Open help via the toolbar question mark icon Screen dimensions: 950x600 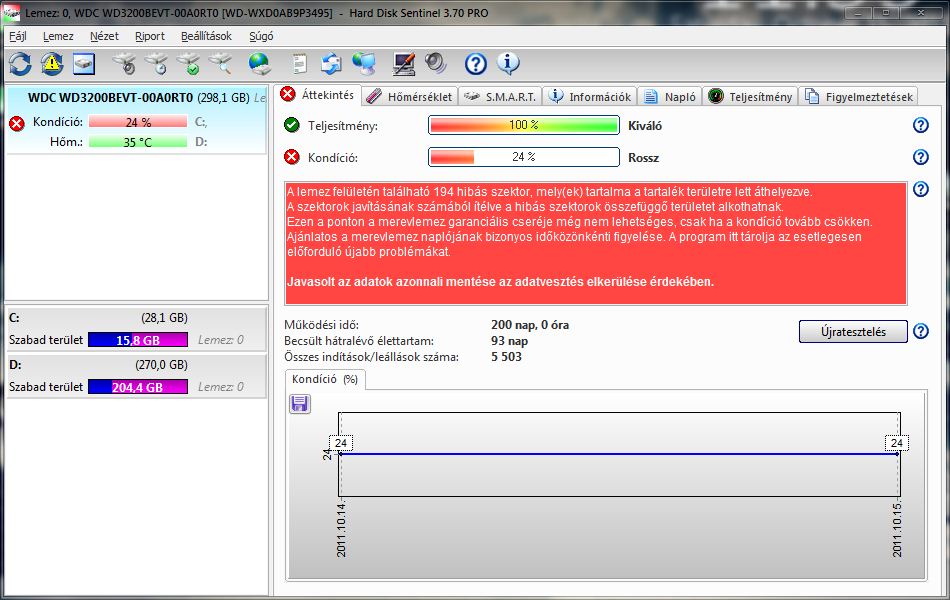pos(476,64)
